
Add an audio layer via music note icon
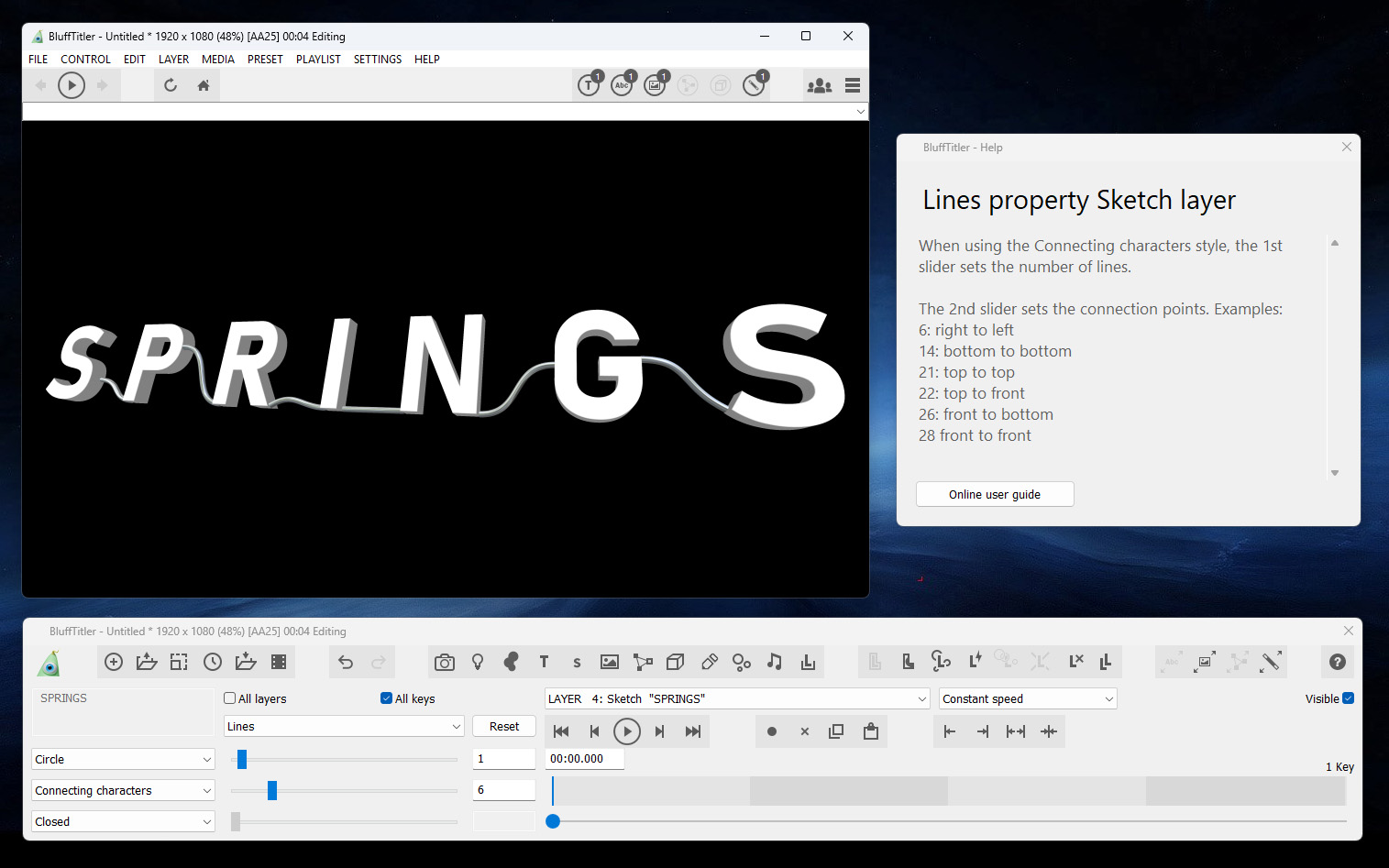[x=775, y=662]
